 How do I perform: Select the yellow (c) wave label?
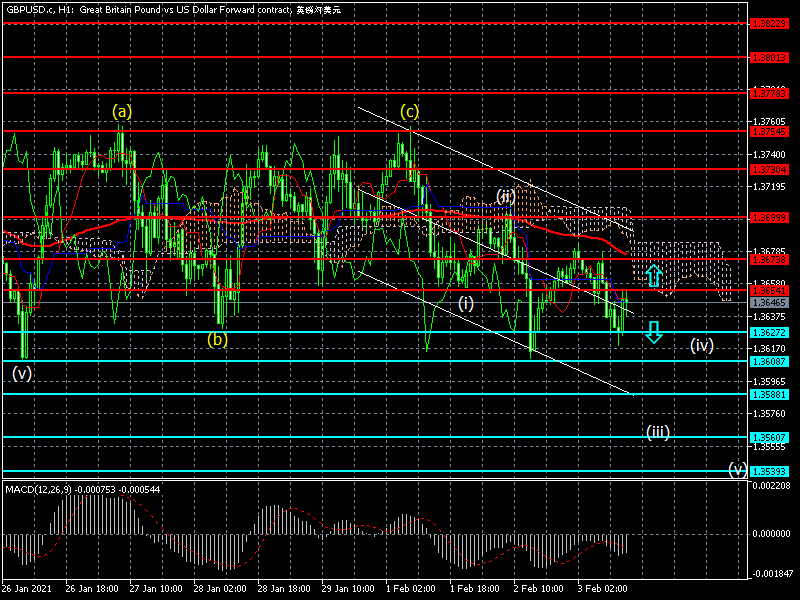pyautogui.click(x=409, y=111)
